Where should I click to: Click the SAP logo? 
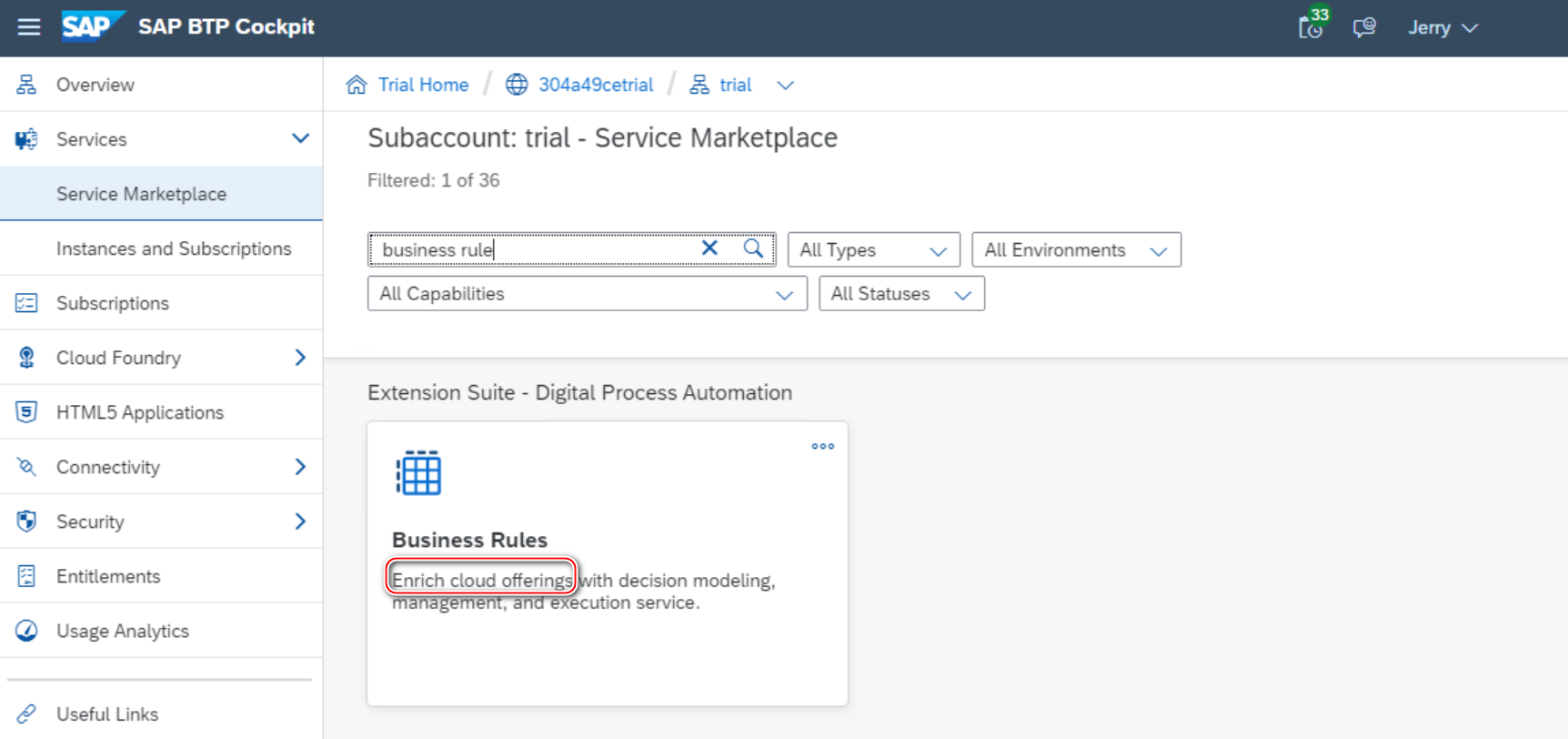pyautogui.click(x=93, y=26)
